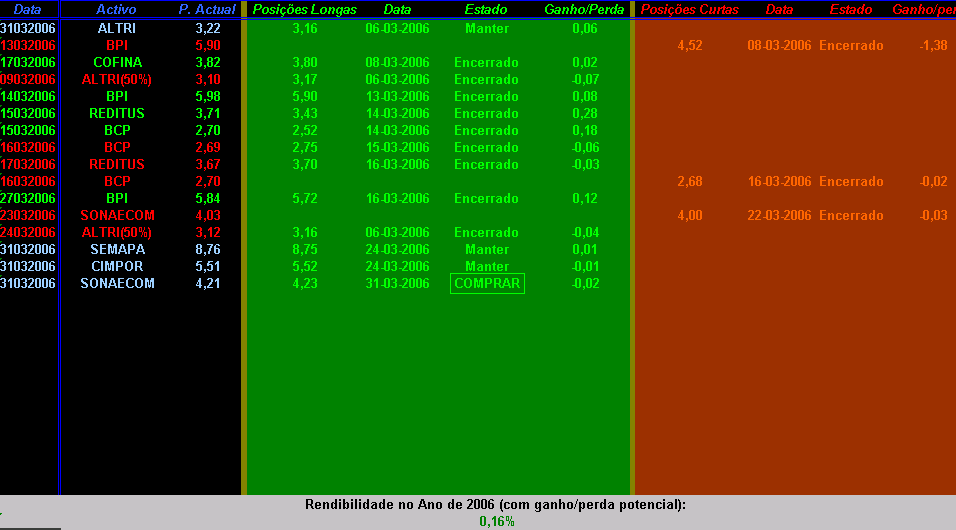Click the loss value -0,07
This screenshot has height=530, width=956.
point(585,79)
